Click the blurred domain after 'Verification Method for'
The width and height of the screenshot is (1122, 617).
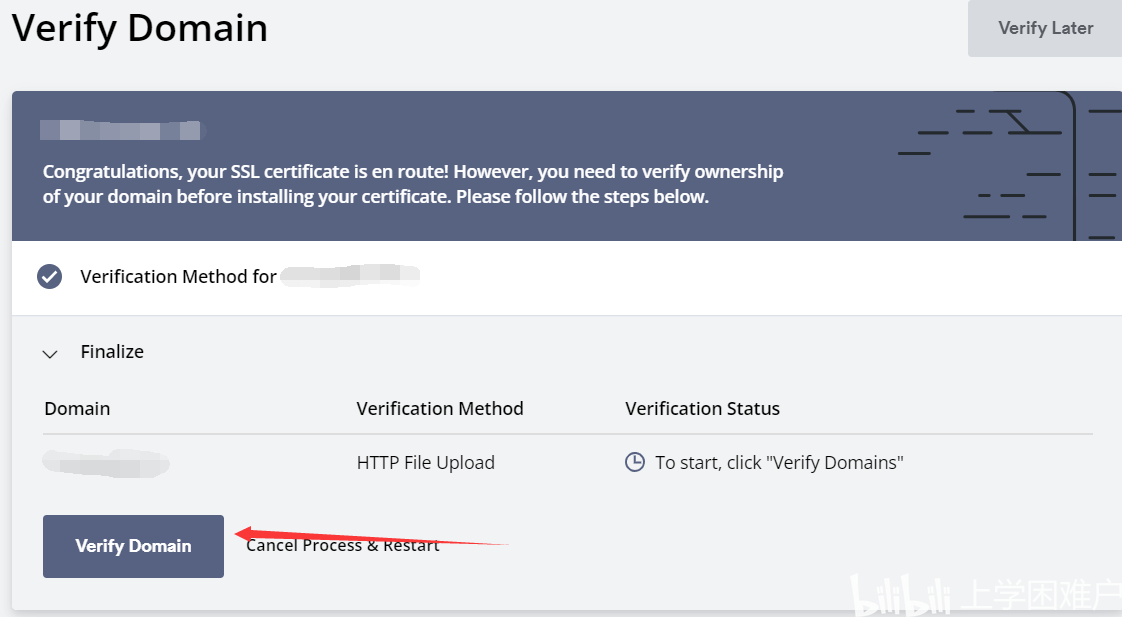point(350,276)
